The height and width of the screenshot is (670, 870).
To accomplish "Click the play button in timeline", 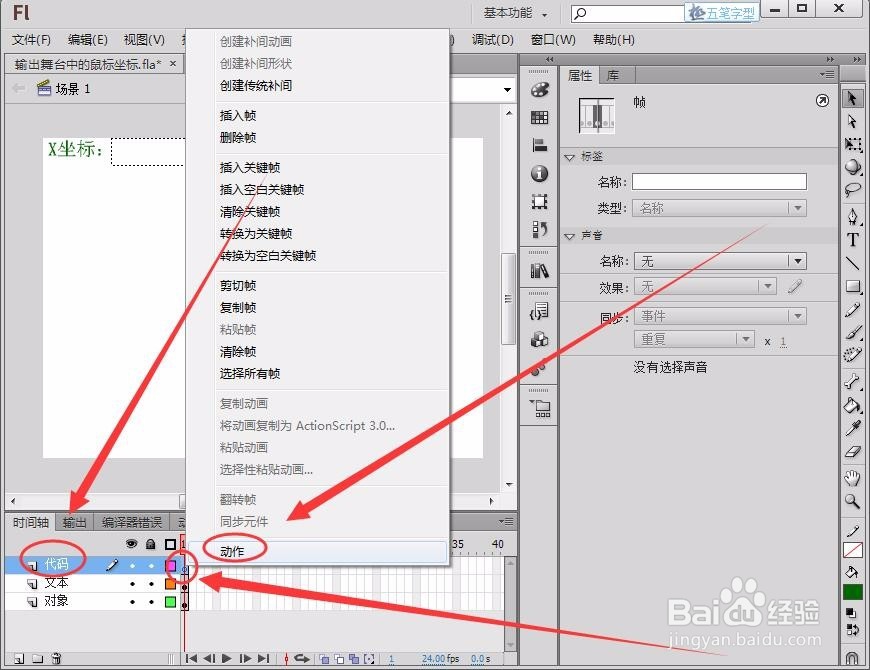I will click(x=226, y=658).
